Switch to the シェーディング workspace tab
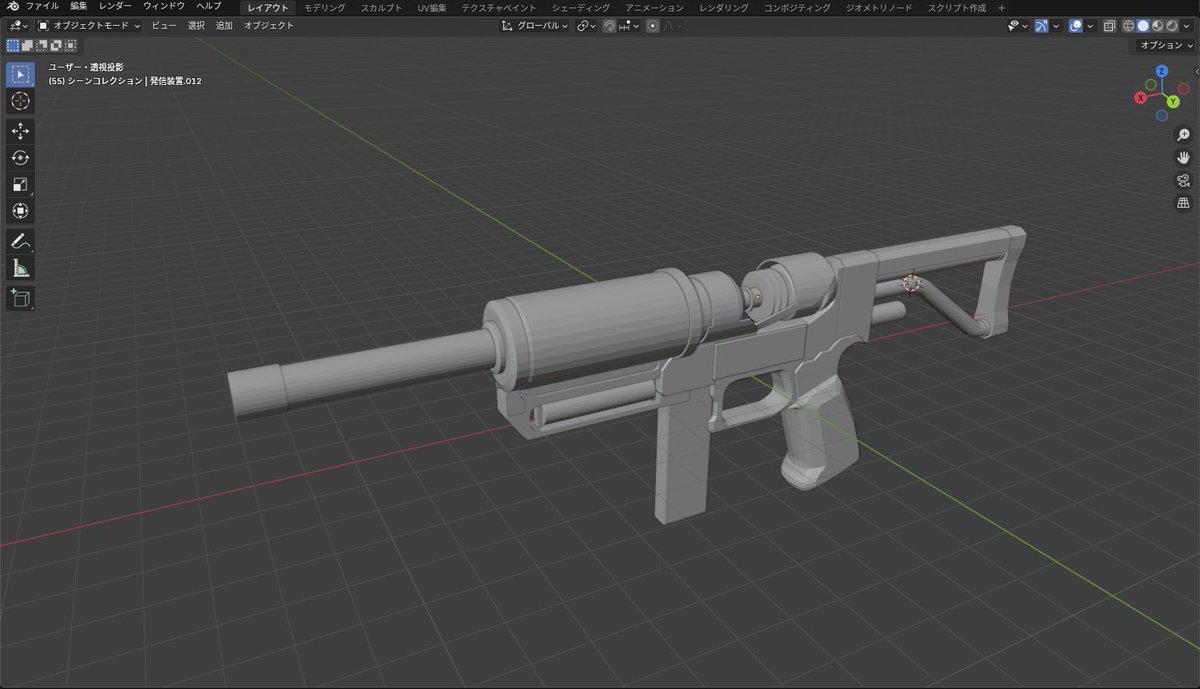This screenshot has width=1200, height=689. (581, 8)
